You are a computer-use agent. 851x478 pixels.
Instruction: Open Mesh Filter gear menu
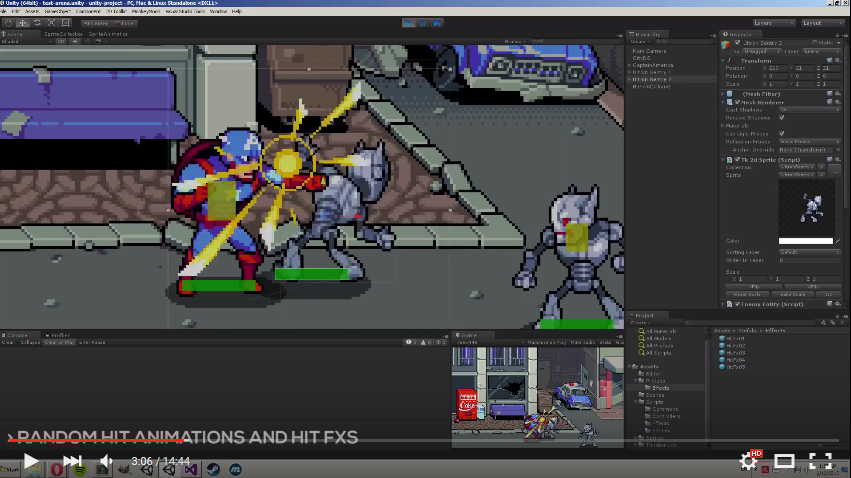(838, 94)
